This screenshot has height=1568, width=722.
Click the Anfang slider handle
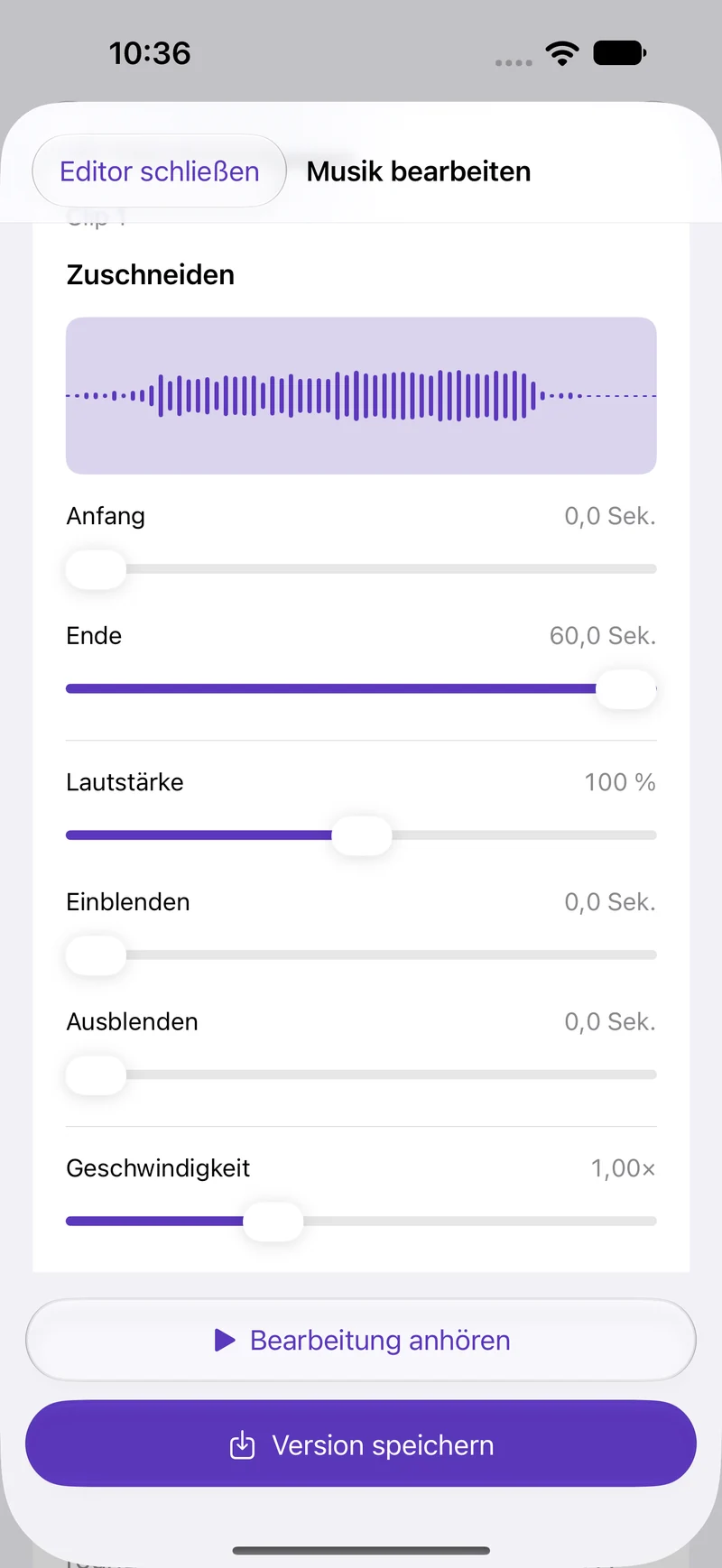(x=96, y=569)
